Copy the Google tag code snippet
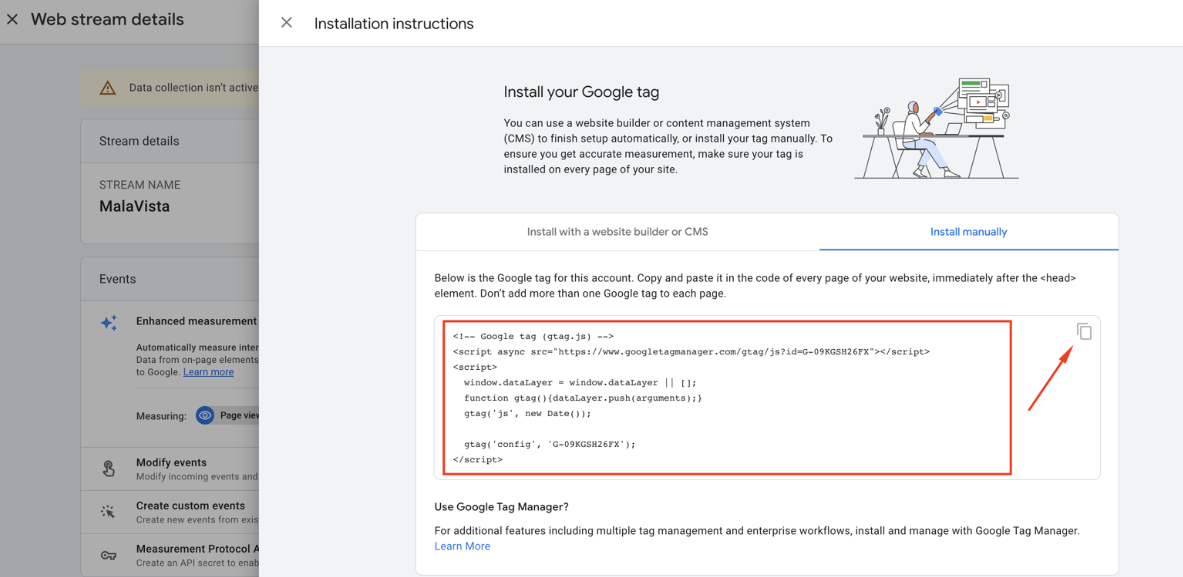 tap(1084, 332)
